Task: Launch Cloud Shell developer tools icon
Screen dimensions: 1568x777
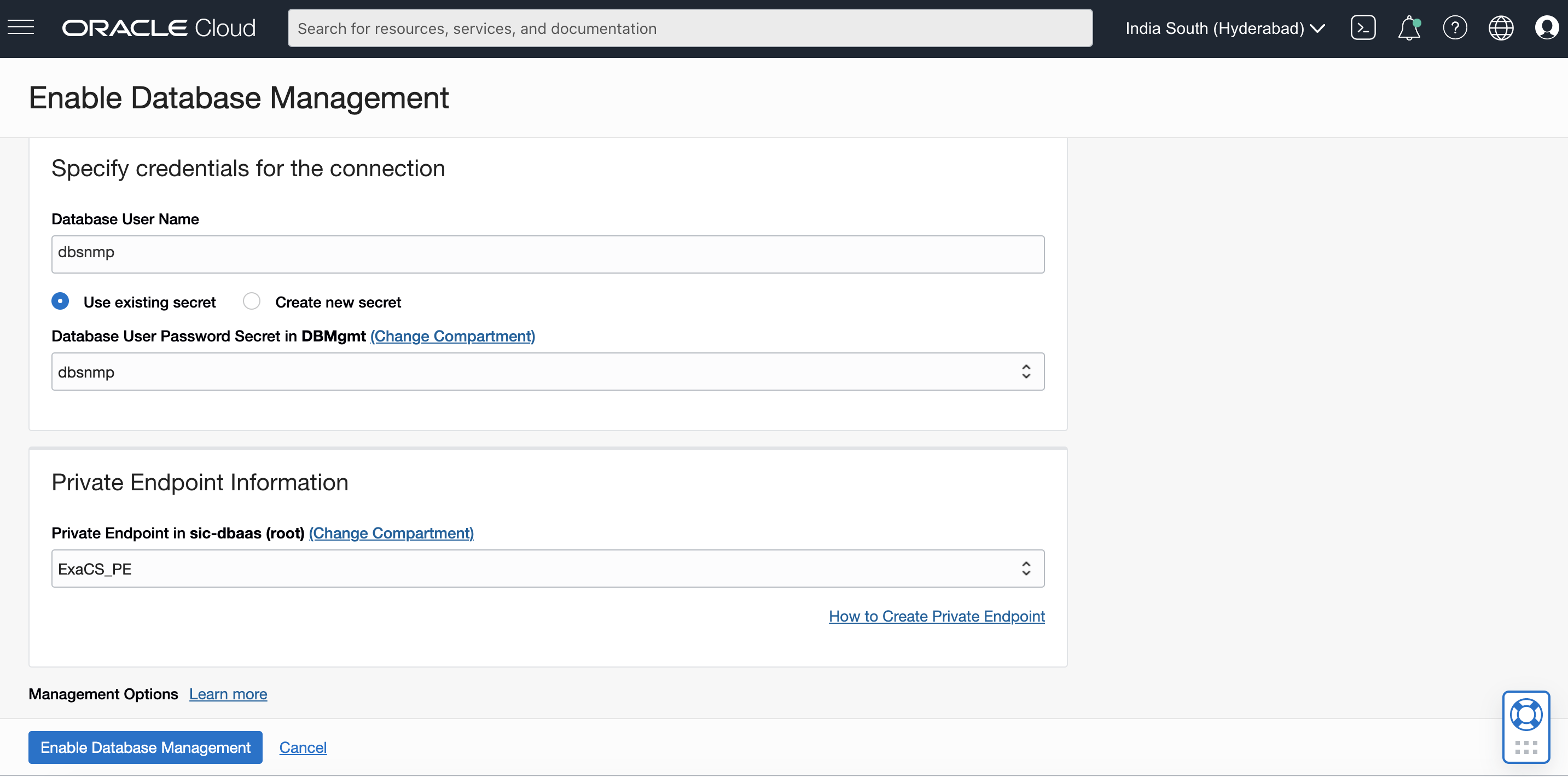Action: pos(1362,28)
